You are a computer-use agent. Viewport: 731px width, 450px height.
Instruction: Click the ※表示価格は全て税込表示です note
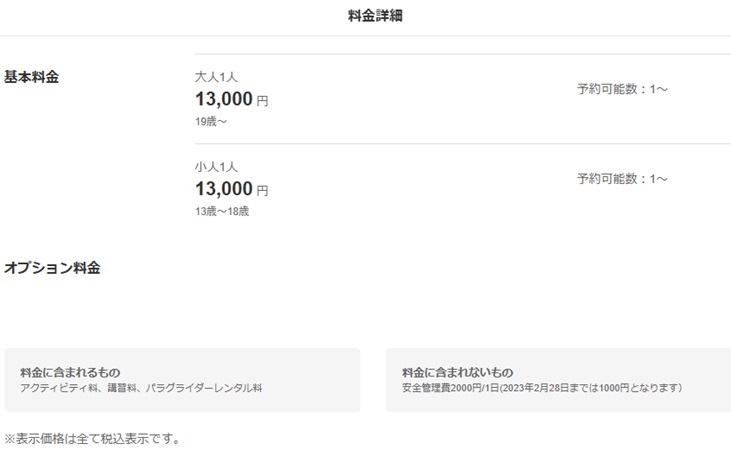(92, 439)
